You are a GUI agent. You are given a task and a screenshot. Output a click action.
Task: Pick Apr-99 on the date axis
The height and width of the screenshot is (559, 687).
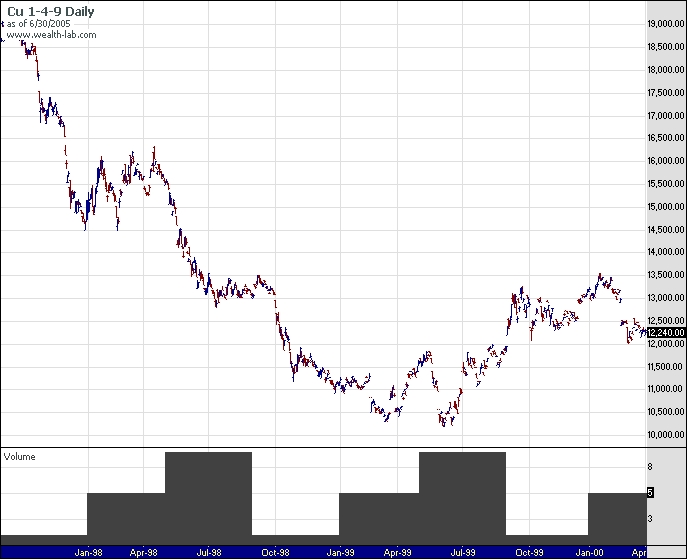tap(399, 551)
